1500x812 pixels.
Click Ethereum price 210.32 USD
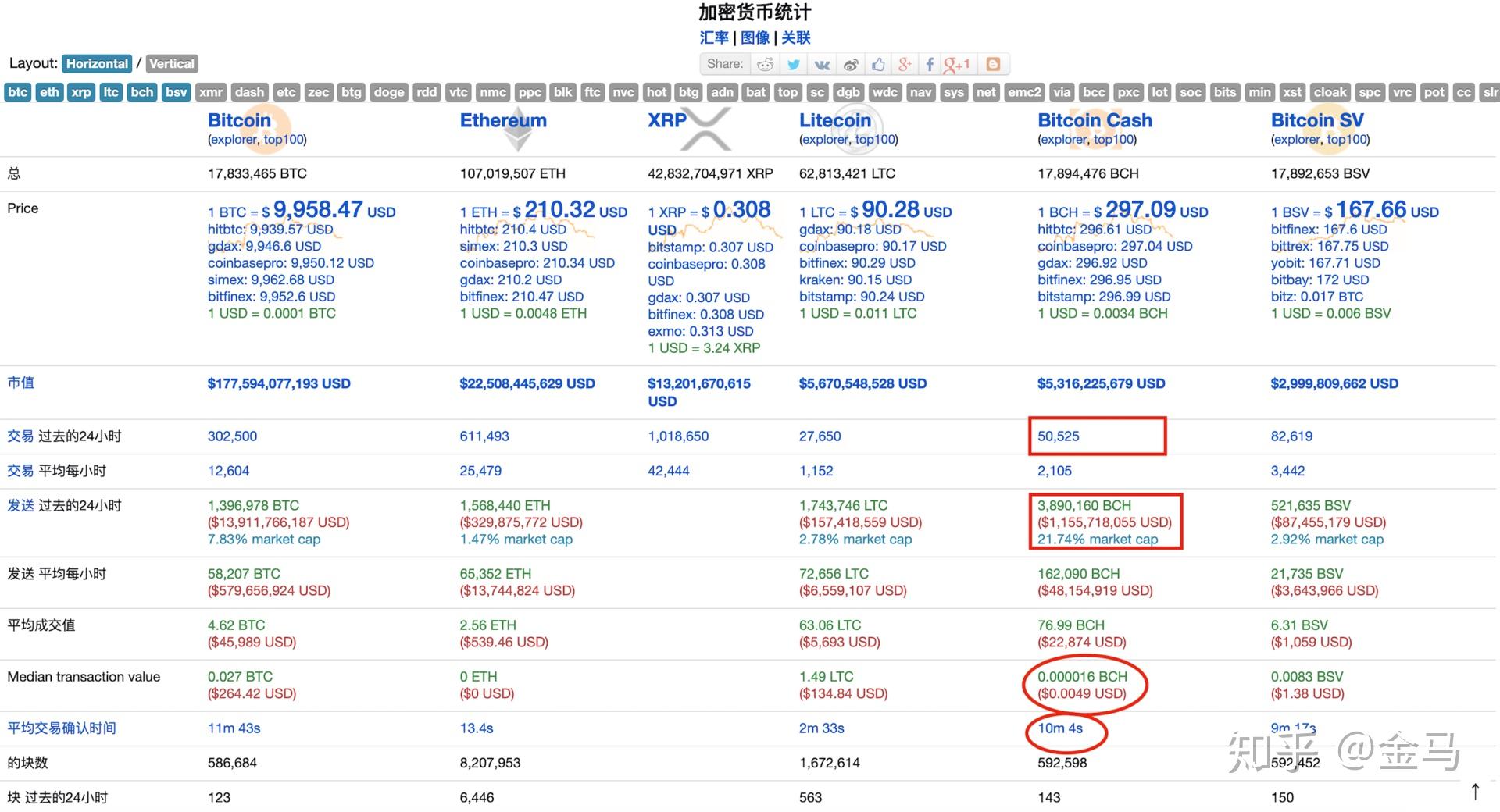pos(576,209)
